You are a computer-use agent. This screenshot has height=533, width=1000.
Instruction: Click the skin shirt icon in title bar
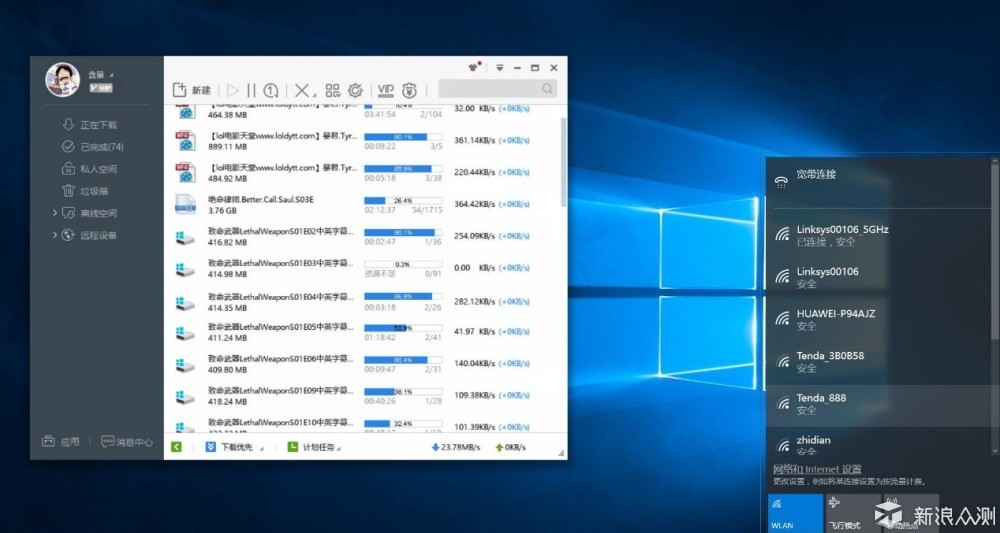pyautogui.click(x=473, y=67)
